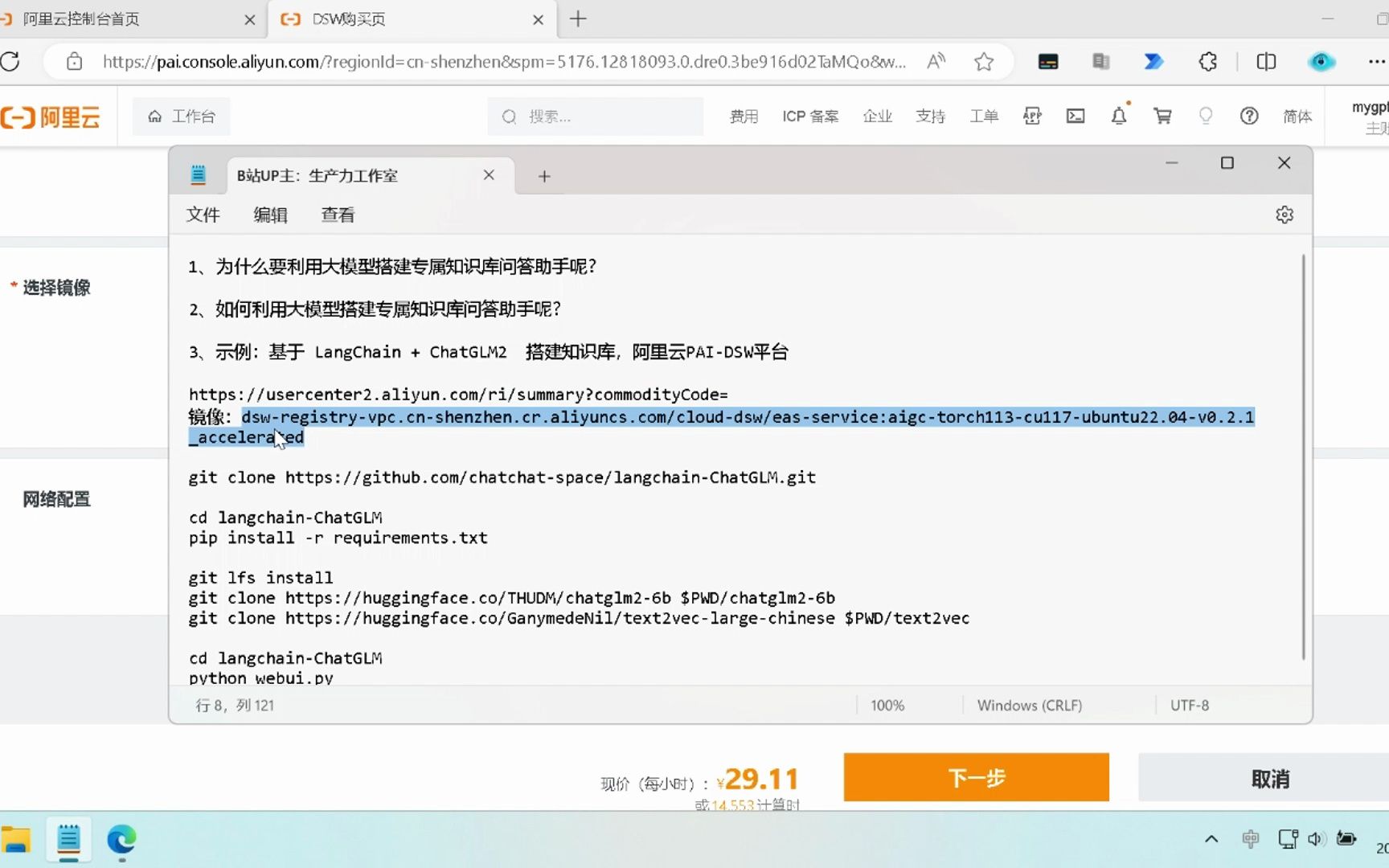
Task: Open Notepad settings gear
Action: 1284,215
